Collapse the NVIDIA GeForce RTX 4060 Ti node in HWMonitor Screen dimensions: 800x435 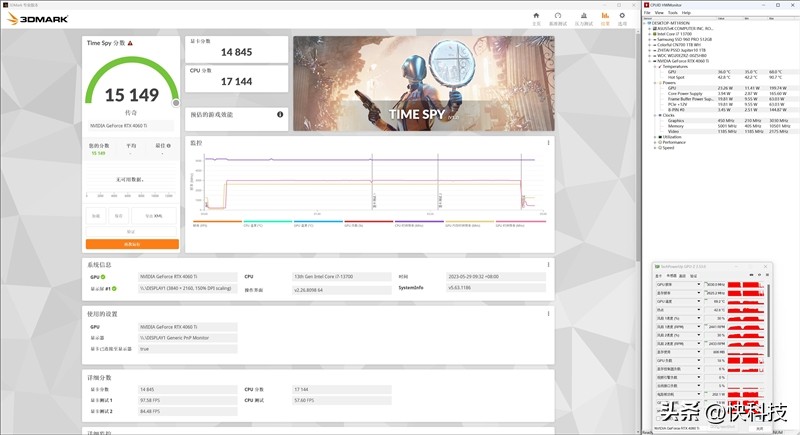[649, 61]
